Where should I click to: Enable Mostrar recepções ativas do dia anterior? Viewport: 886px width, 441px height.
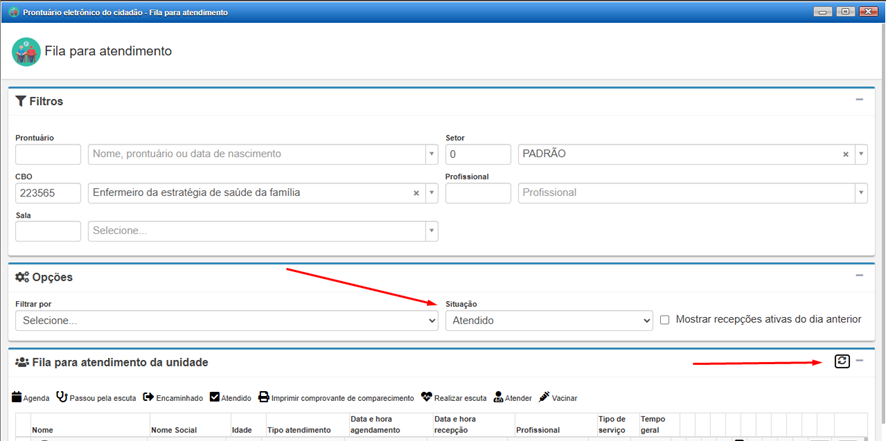tap(665, 320)
